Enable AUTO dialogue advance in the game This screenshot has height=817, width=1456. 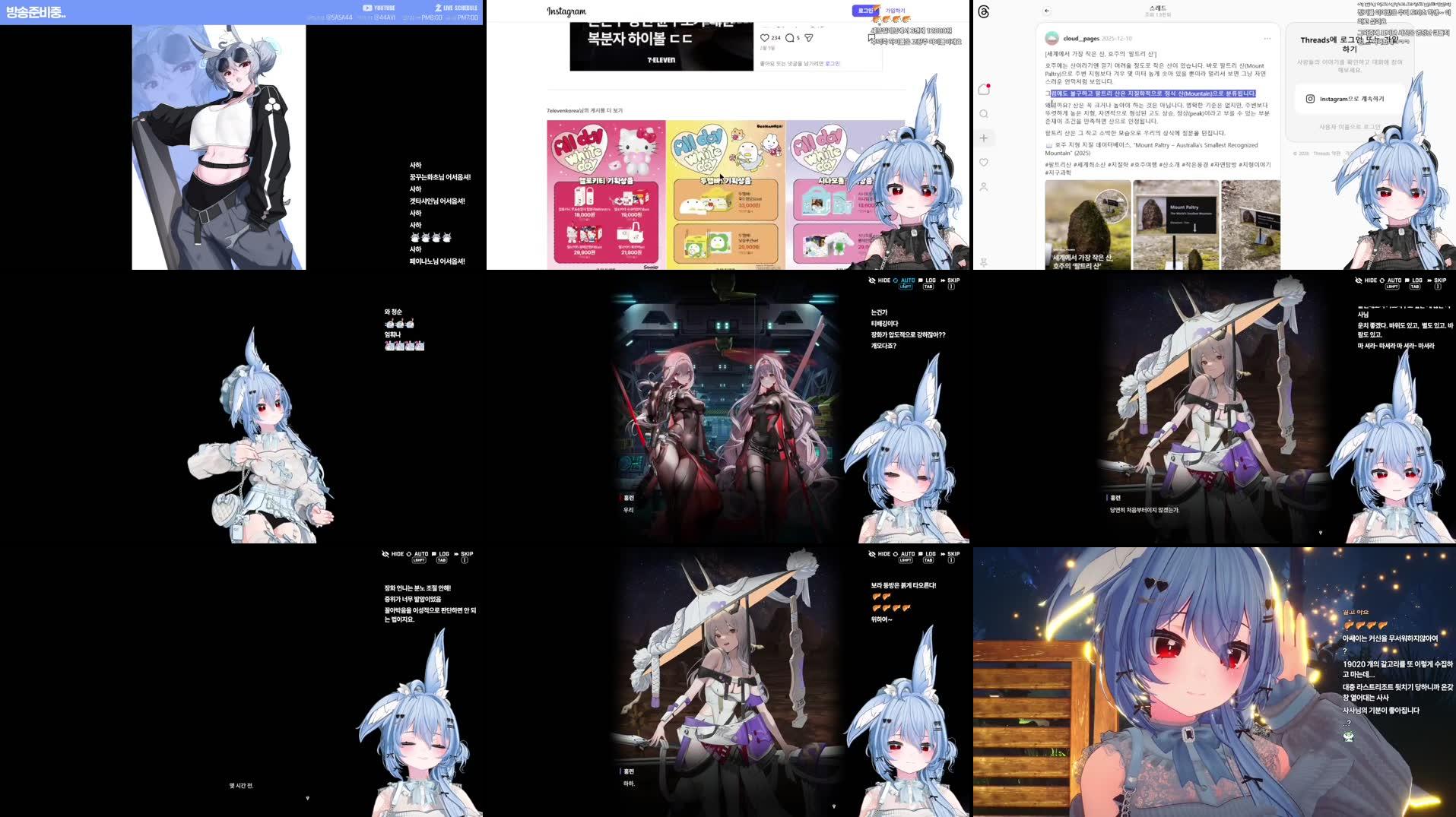tap(907, 280)
